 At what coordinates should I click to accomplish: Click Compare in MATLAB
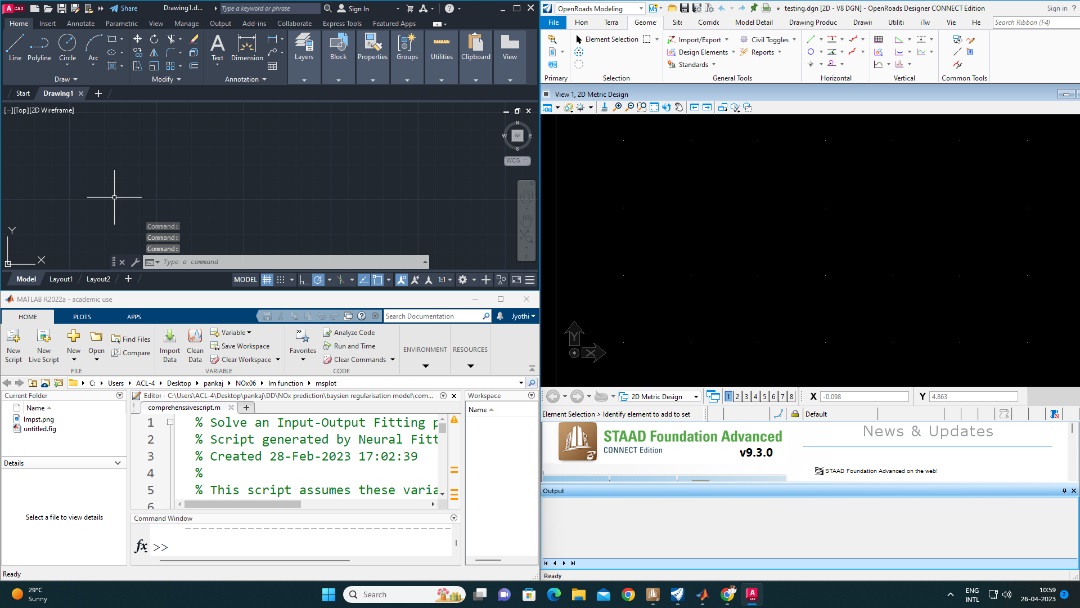(x=130, y=353)
